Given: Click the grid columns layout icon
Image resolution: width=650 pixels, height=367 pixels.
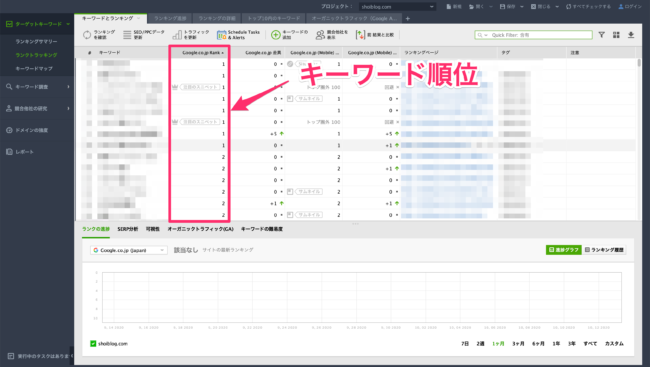Looking at the screenshot, I should pyautogui.click(x=616, y=35).
